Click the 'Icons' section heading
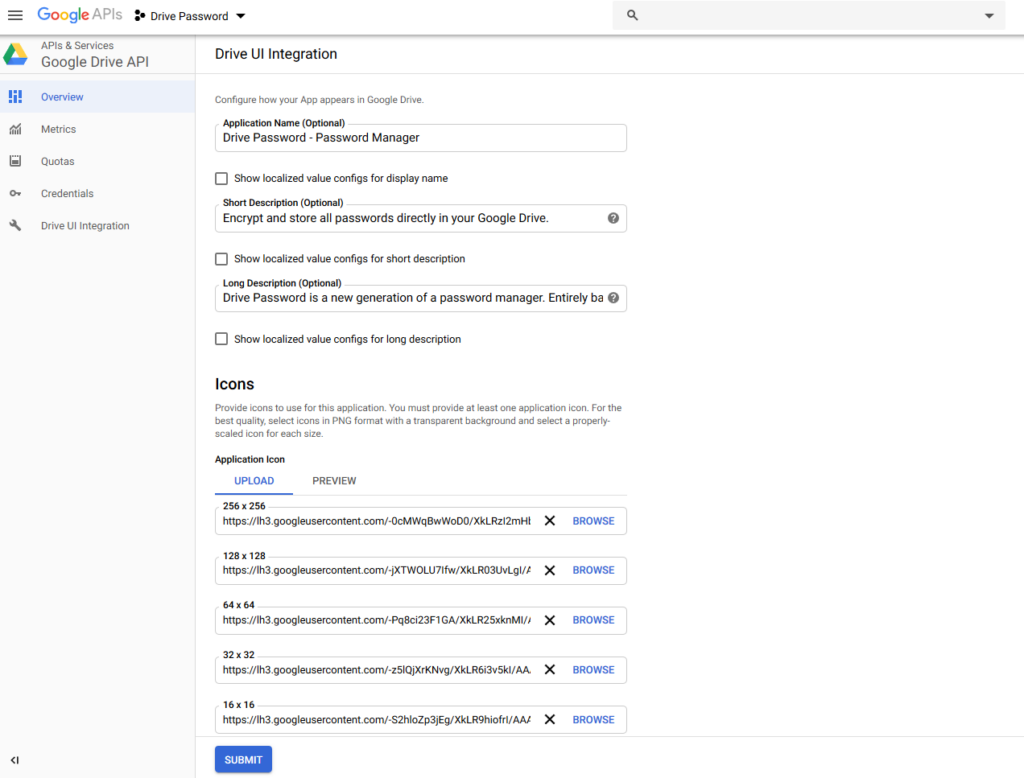Image resolution: width=1024 pixels, height=778 pixels. click(234, 384)
